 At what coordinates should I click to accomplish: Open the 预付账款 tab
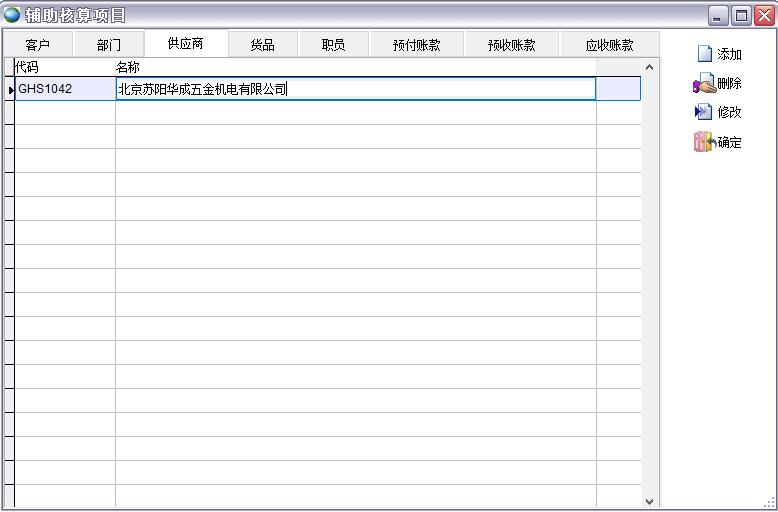[x=416, y=45]
